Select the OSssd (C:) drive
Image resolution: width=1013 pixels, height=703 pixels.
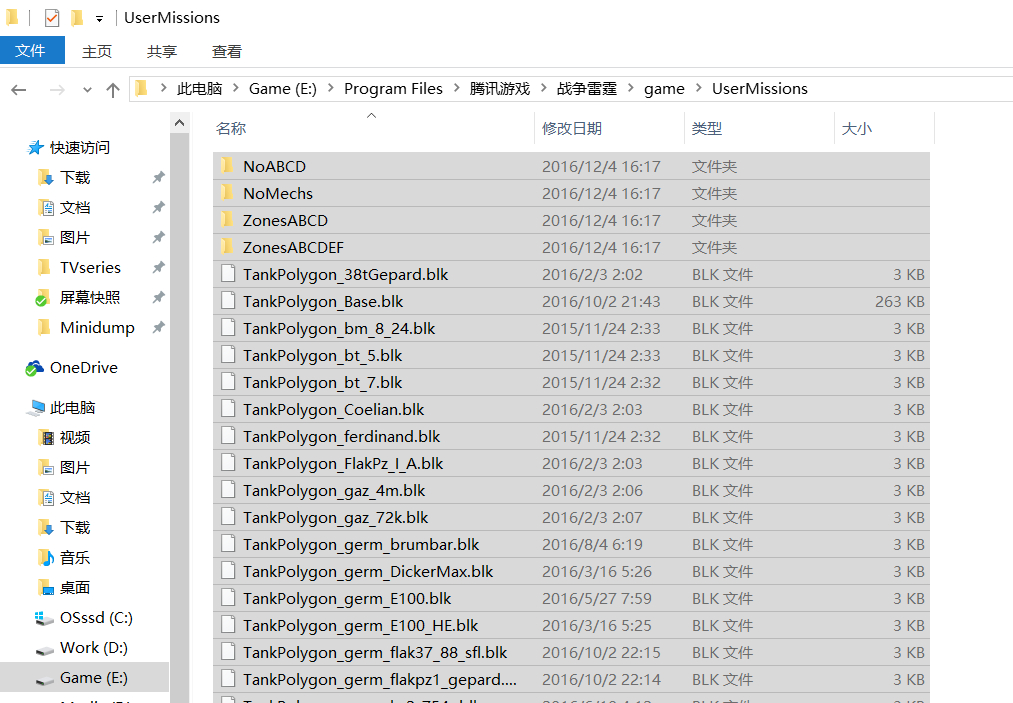84,618
